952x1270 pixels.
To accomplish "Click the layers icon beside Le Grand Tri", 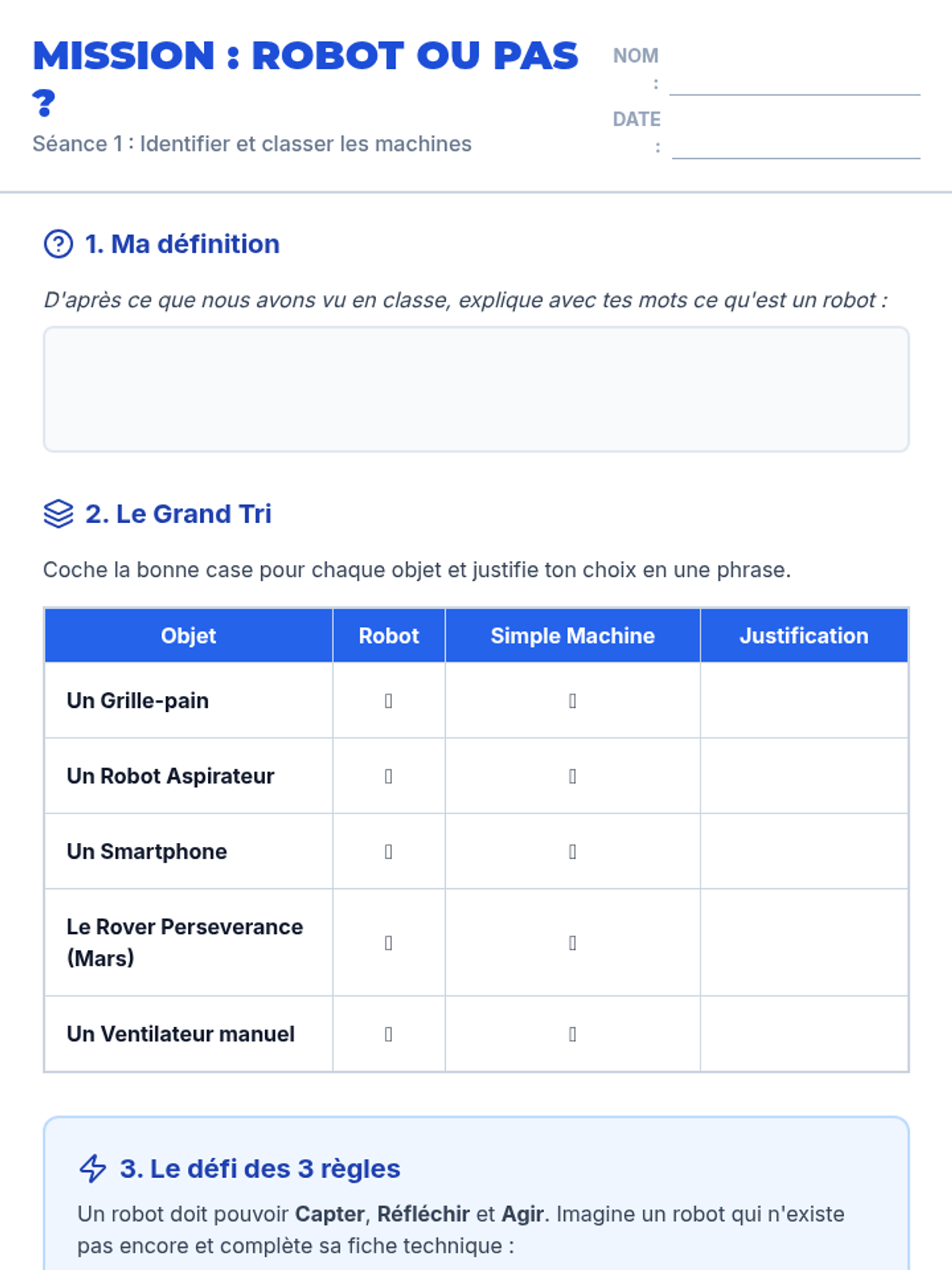I will [58, 514].
